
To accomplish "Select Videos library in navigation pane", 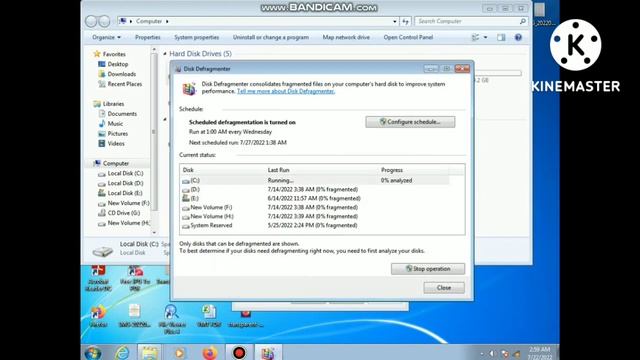I will [x=116, y=143].
